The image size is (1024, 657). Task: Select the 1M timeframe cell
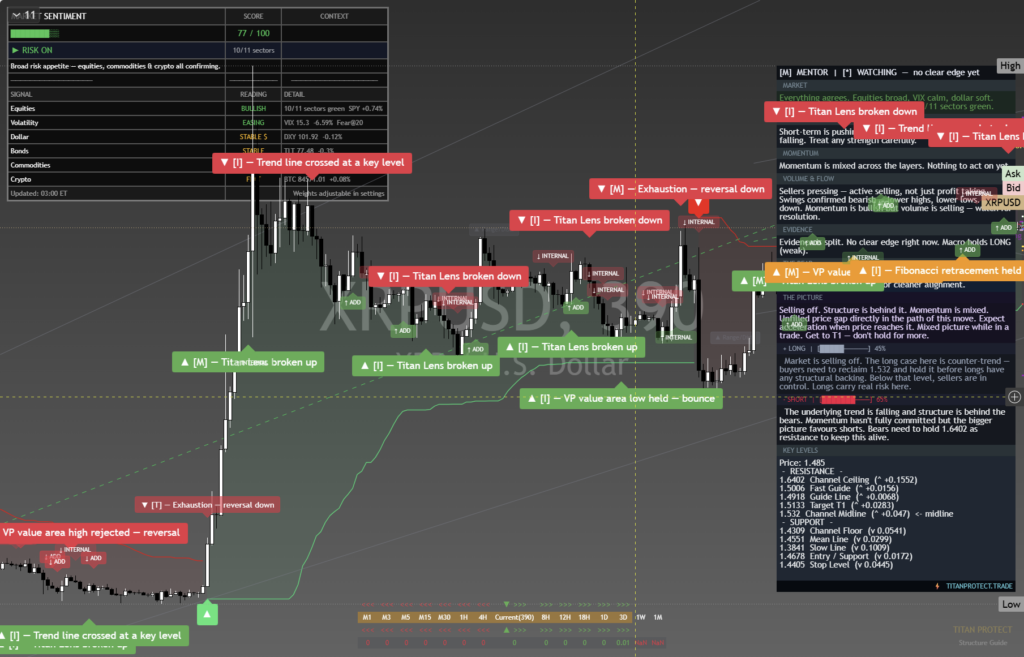(658, 617)
